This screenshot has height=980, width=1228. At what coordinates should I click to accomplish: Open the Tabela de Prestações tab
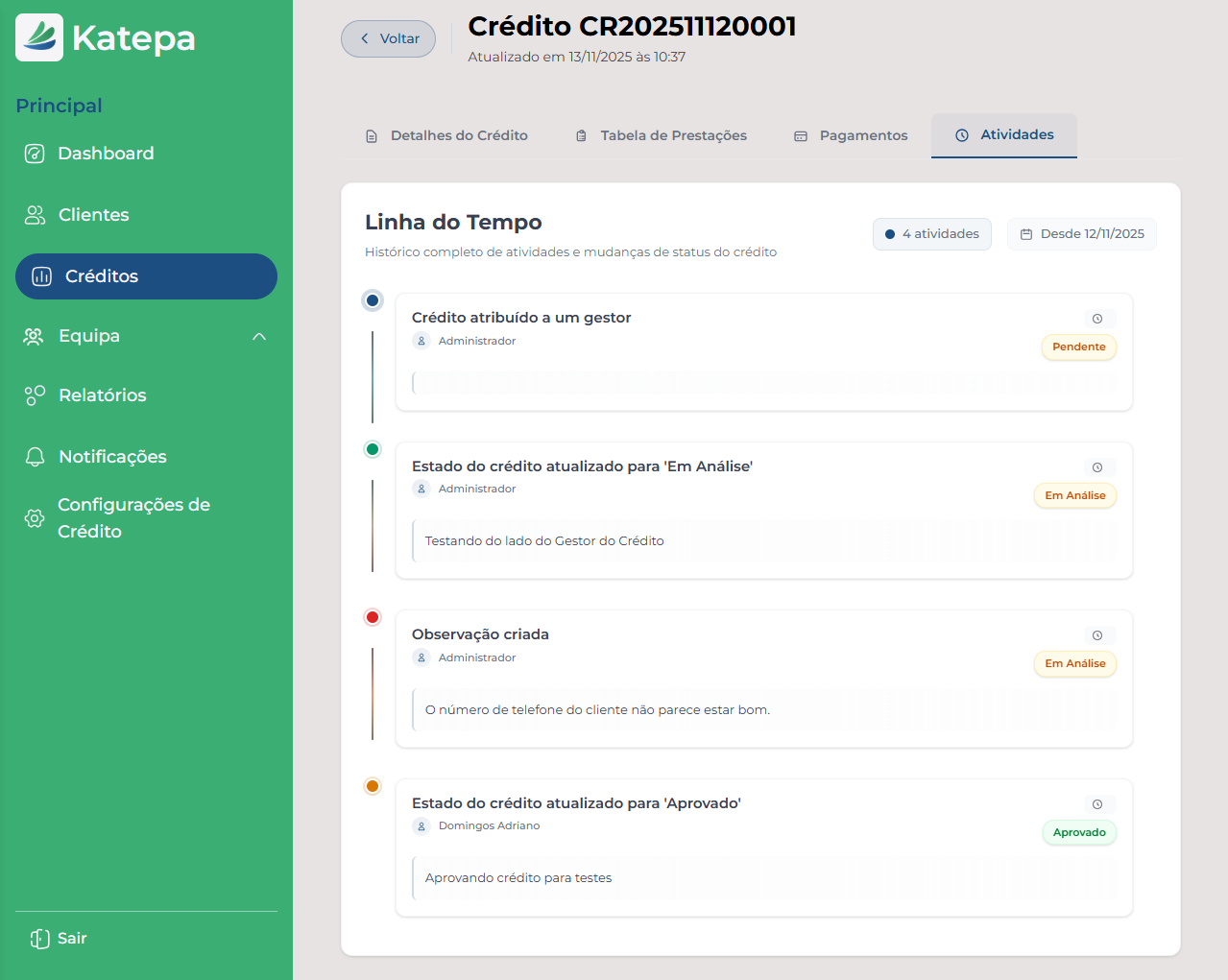pyautogui.click(x=662, y=135)
